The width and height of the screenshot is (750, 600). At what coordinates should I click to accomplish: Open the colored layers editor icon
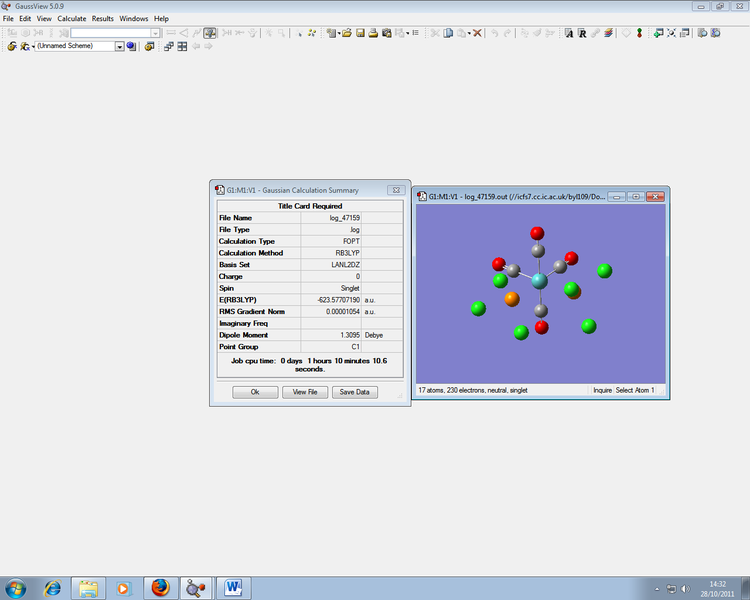point(608,33)
